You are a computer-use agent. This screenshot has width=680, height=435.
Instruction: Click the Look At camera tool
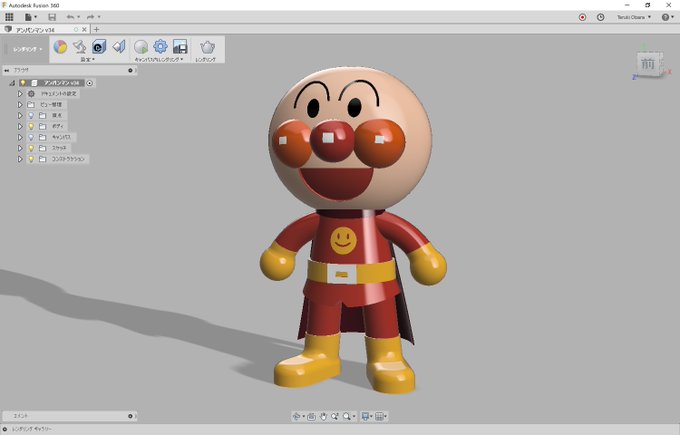click(x=311, y=416)
